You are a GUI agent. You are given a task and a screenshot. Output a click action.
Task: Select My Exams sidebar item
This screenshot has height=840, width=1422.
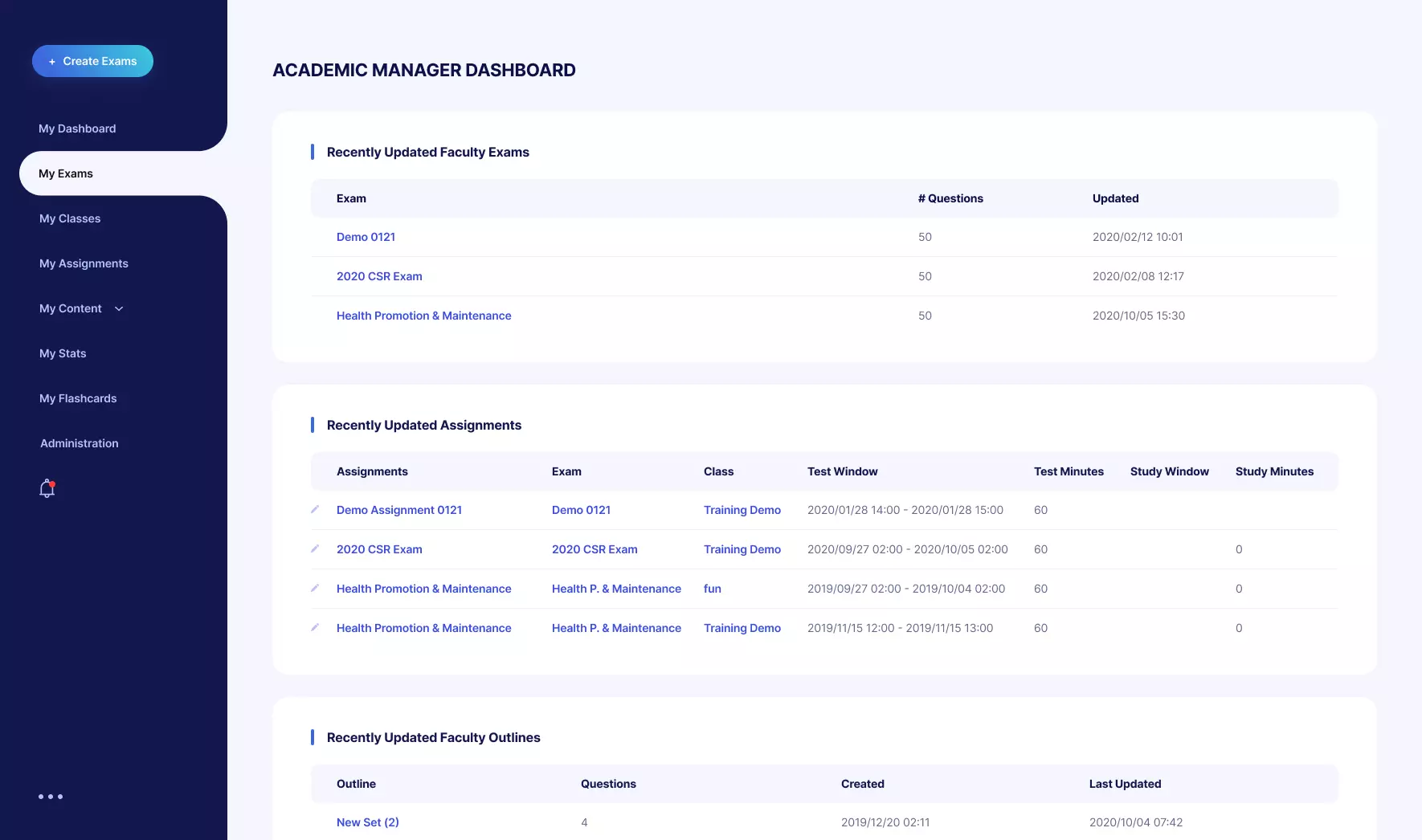pos(66,173)
